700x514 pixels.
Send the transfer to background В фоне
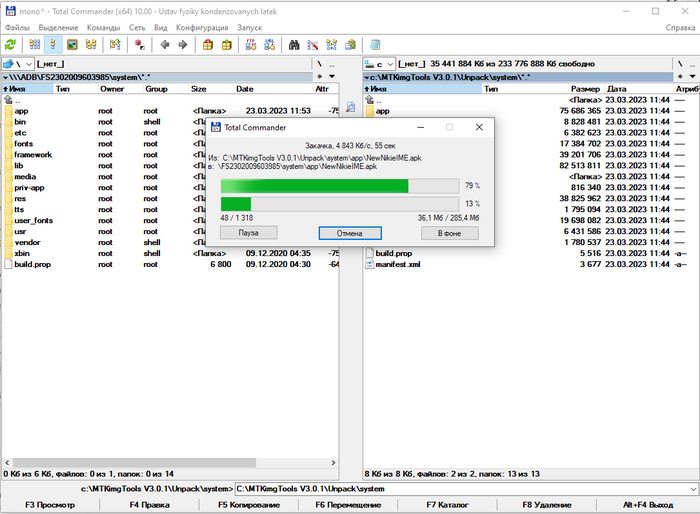pyautogui.click(x=450, y=233)
